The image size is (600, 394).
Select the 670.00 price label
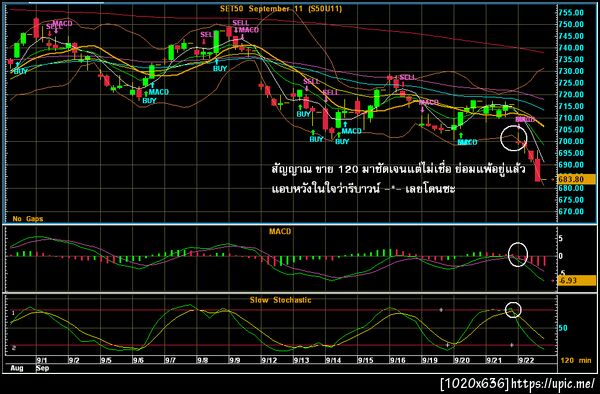[571, 212]
